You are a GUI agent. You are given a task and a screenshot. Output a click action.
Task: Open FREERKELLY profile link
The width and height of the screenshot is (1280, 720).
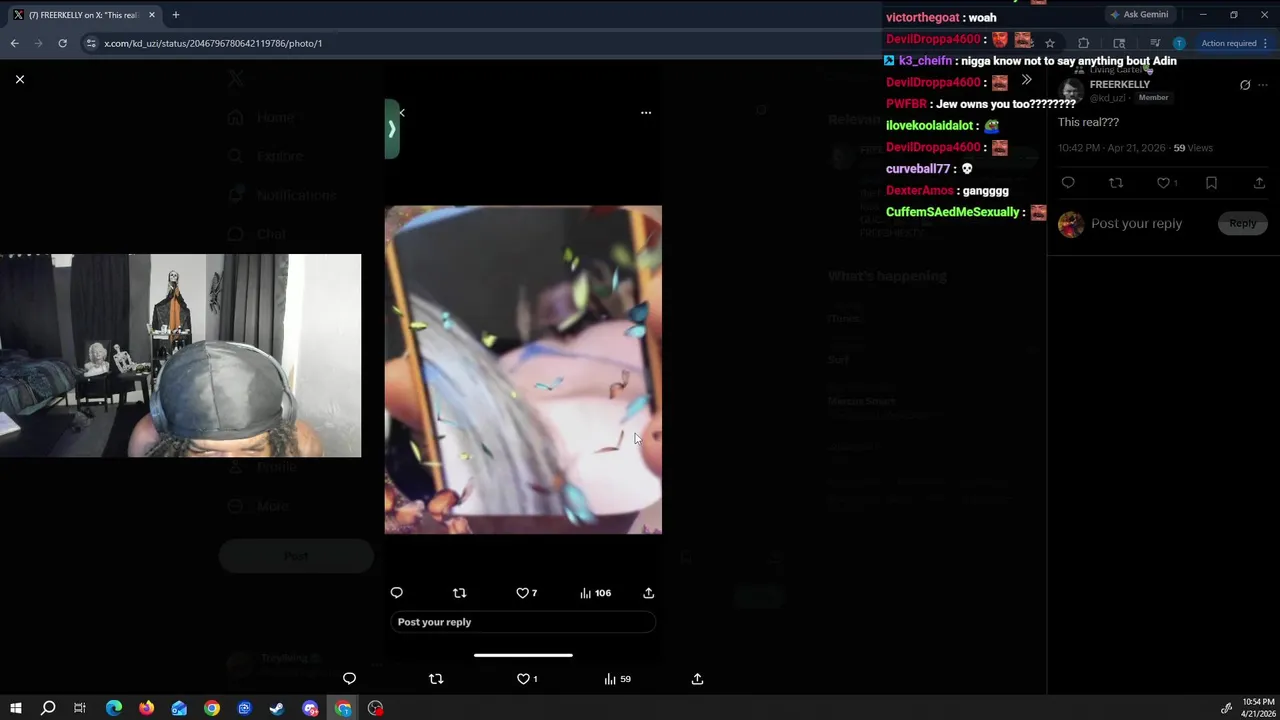click(1120, 85)
